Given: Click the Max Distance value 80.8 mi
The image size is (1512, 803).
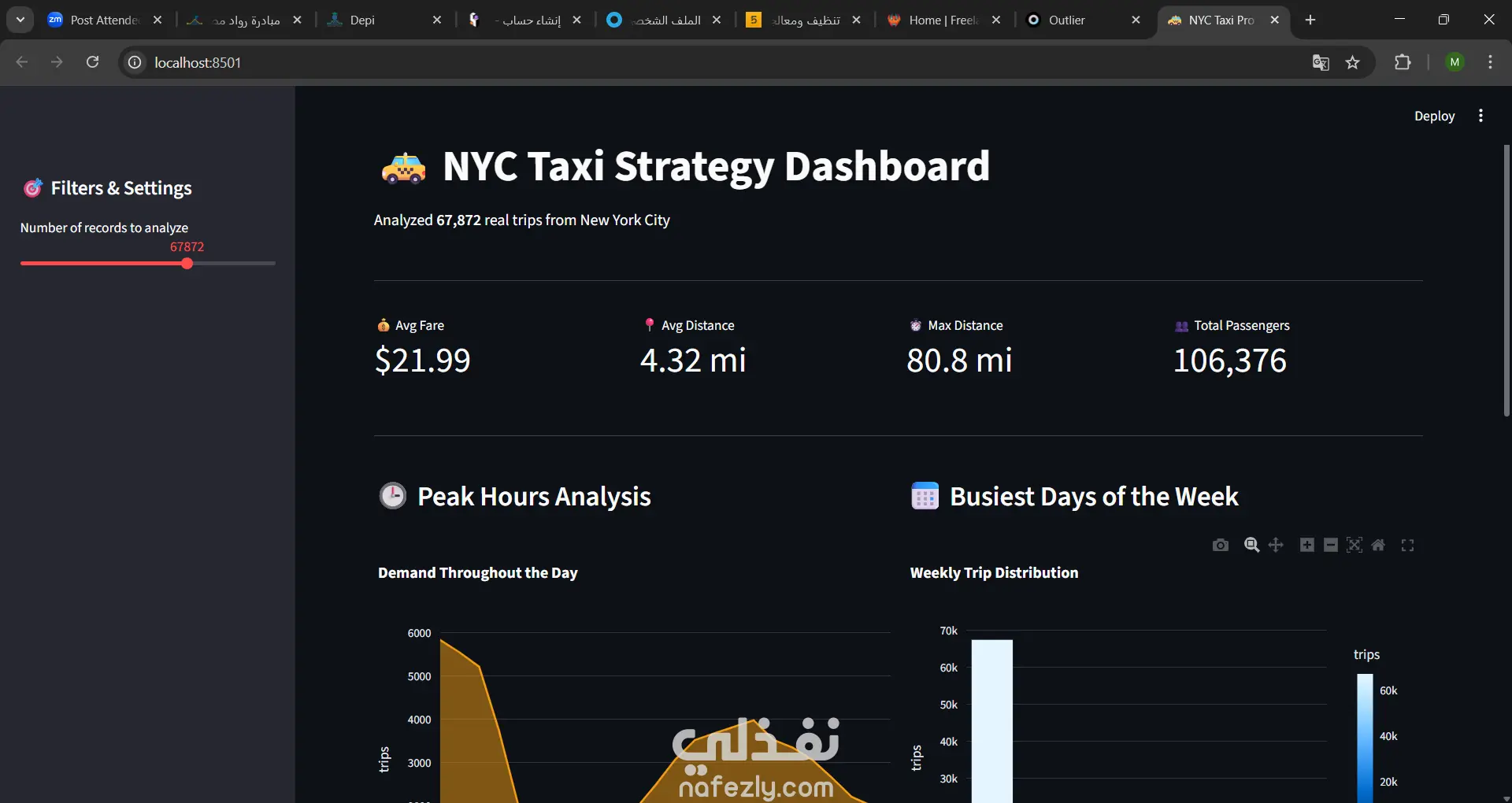Looking at the screenshot, I should [x=959, y=361].
